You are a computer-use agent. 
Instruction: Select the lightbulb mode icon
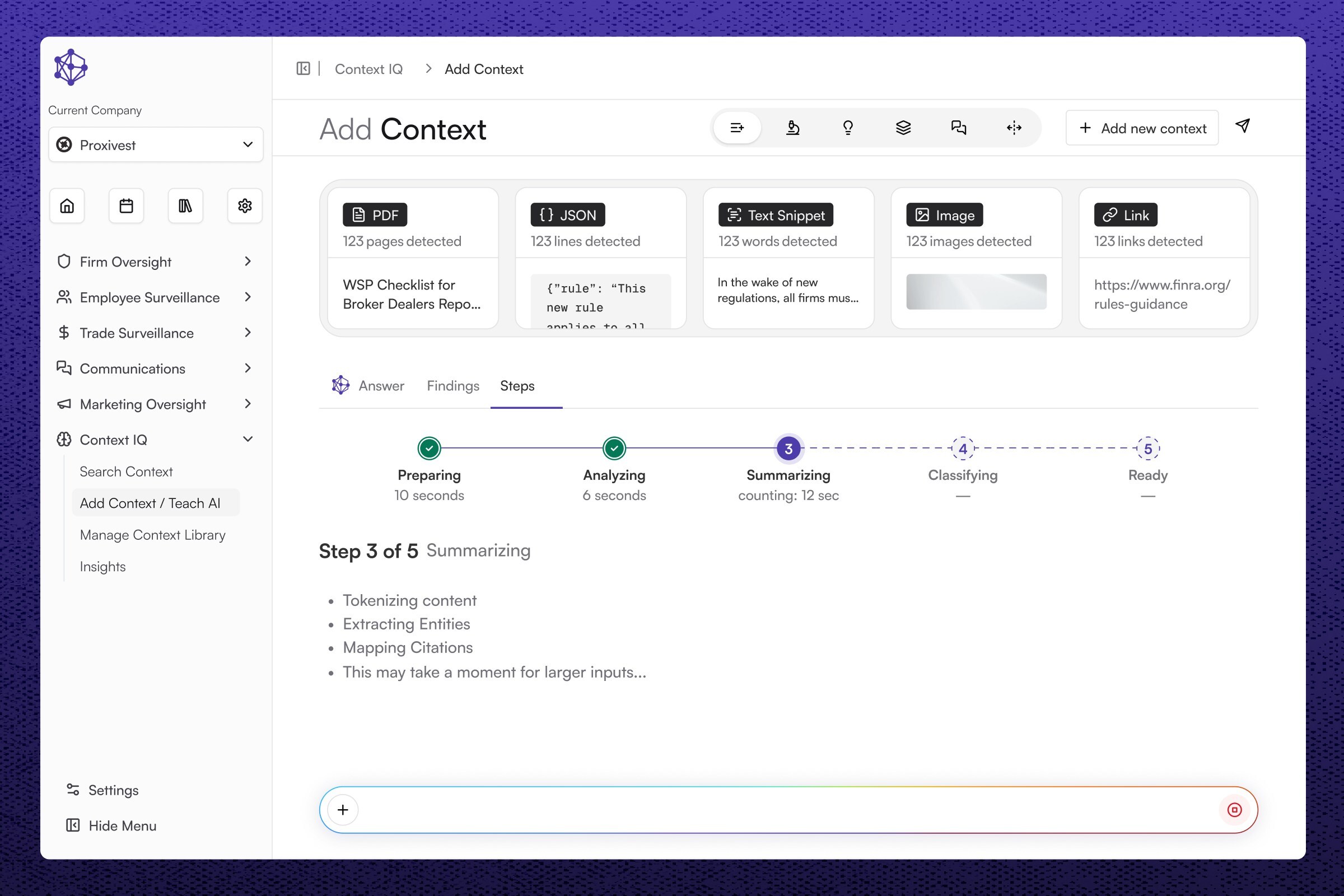coord(848,128)
